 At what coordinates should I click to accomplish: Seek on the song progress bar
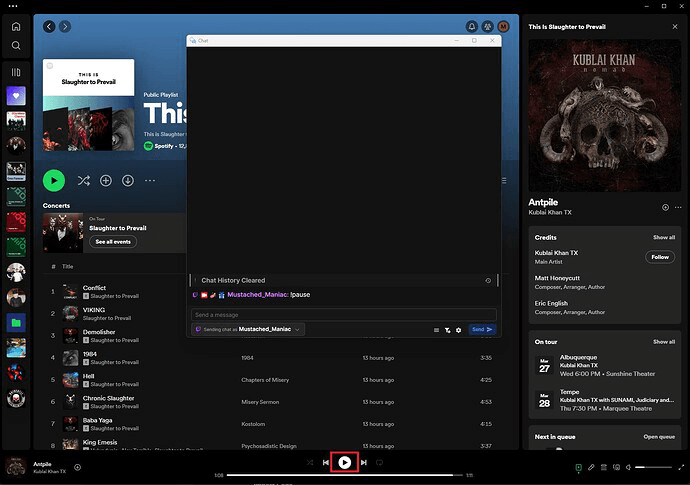(x=345, y=475)
